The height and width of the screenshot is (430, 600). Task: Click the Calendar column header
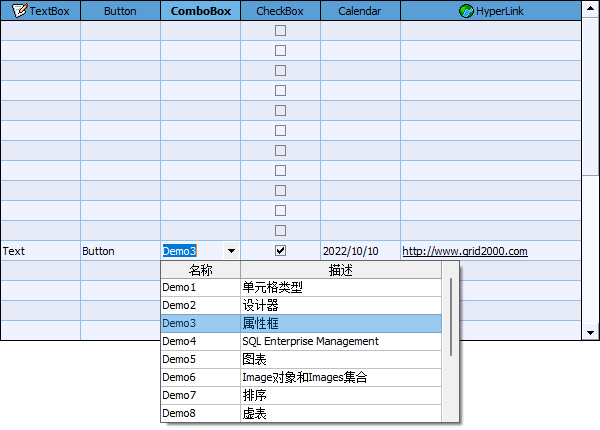(360, 11)
